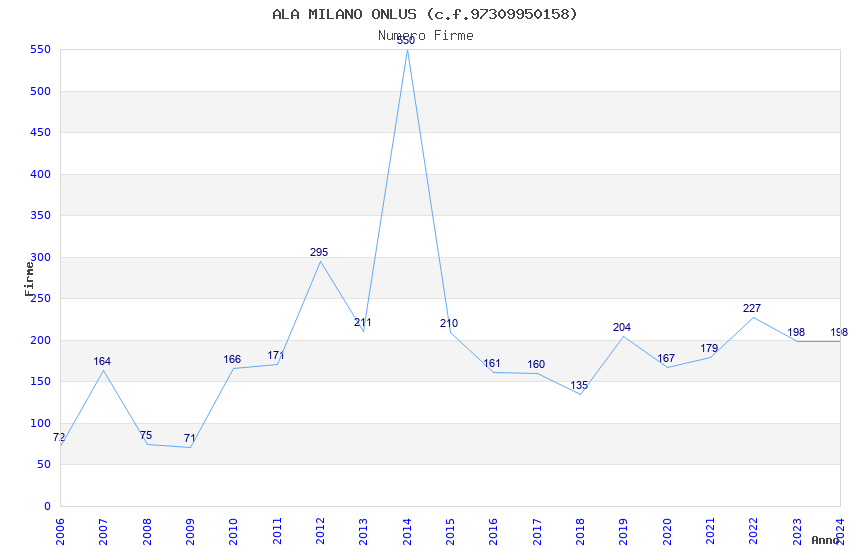The height and width of the screenshot is (550, 850).
Task: Click the 300 y-axis tick label
Action: (41, 257)
